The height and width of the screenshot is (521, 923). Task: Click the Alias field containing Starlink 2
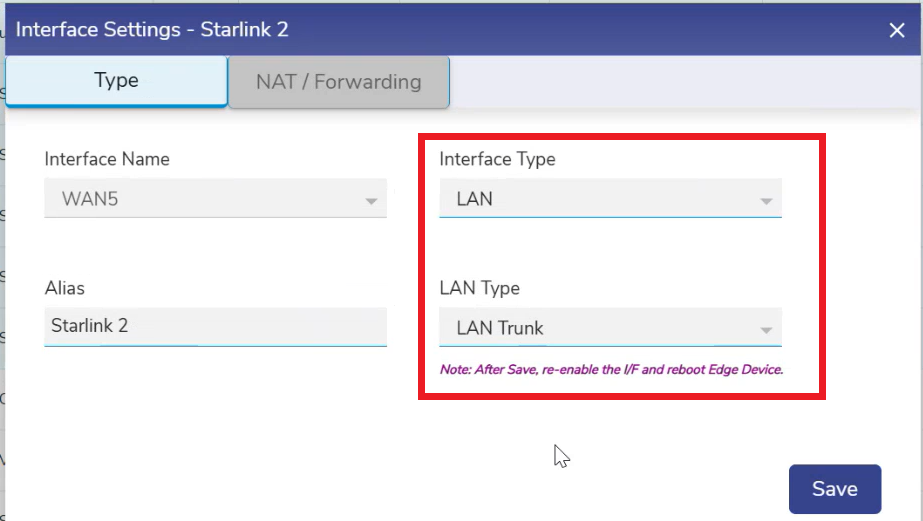215,326
